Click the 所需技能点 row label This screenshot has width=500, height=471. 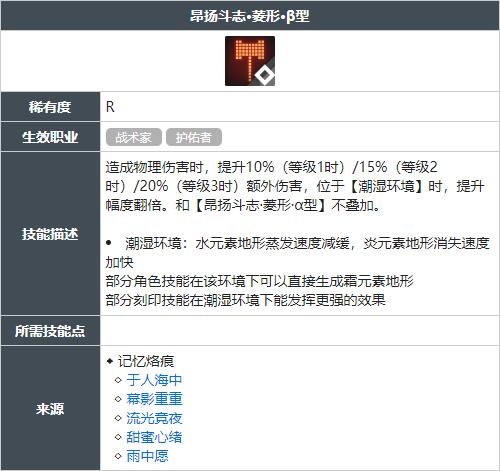click(50, 331)
